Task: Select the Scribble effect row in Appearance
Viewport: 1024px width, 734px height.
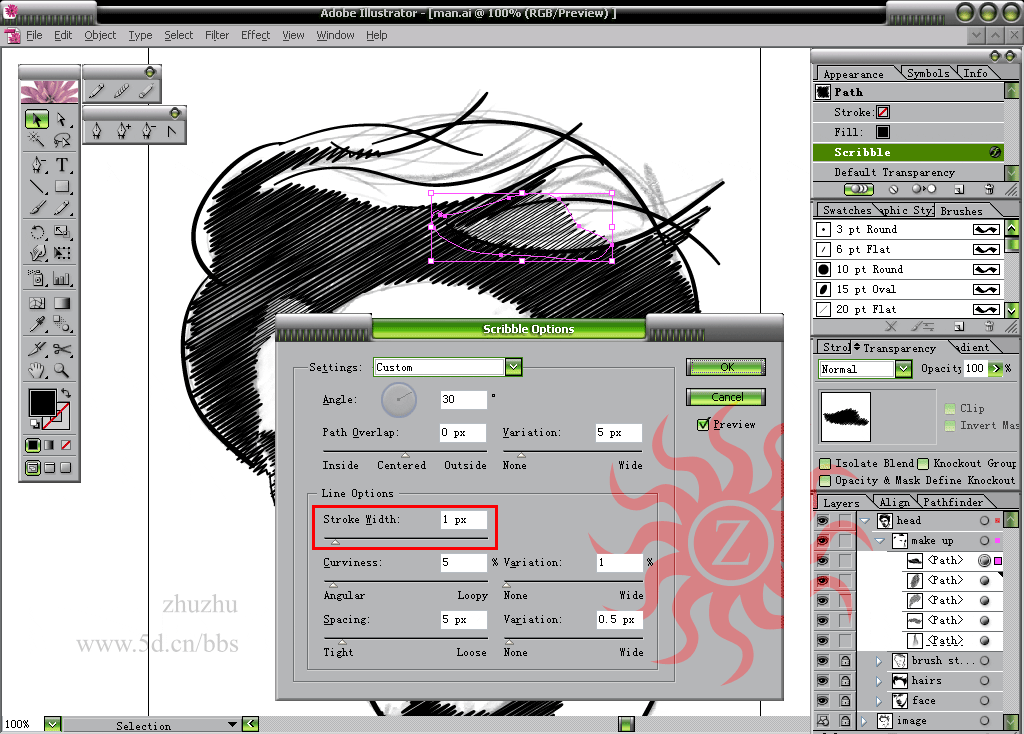Action: 908,152
